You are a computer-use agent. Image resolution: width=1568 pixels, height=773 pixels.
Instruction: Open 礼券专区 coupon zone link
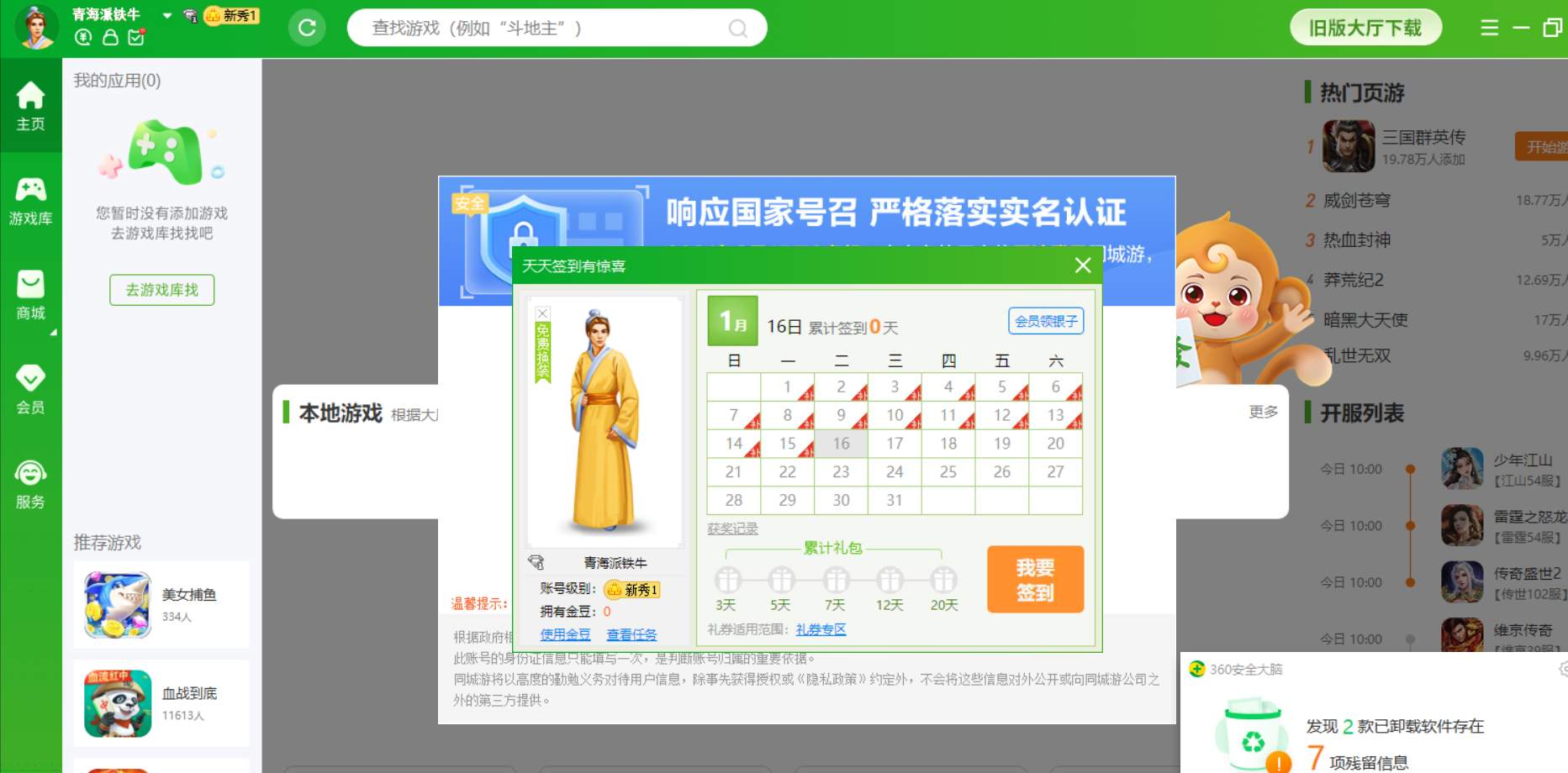point(820,629)
